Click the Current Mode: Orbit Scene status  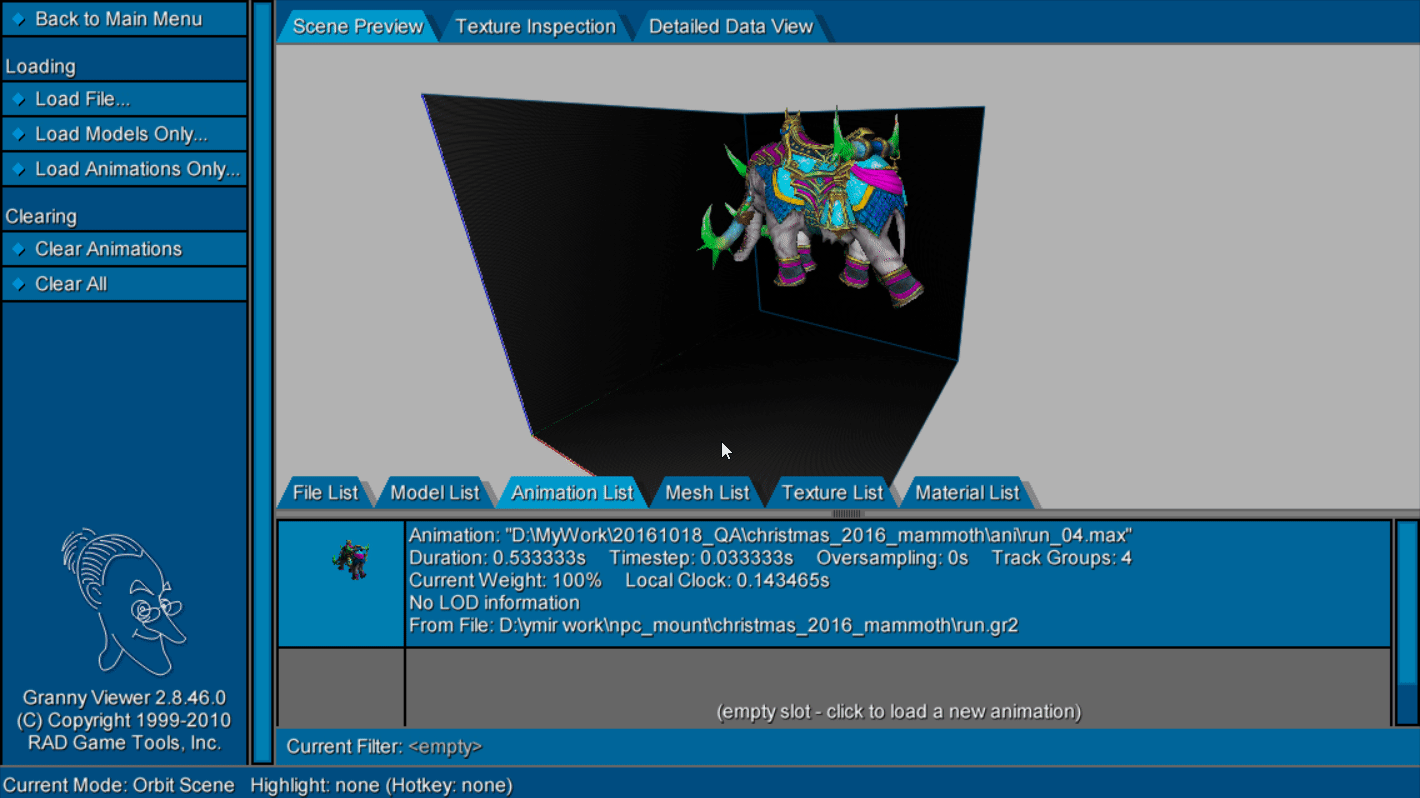click(x=119, y=785)
